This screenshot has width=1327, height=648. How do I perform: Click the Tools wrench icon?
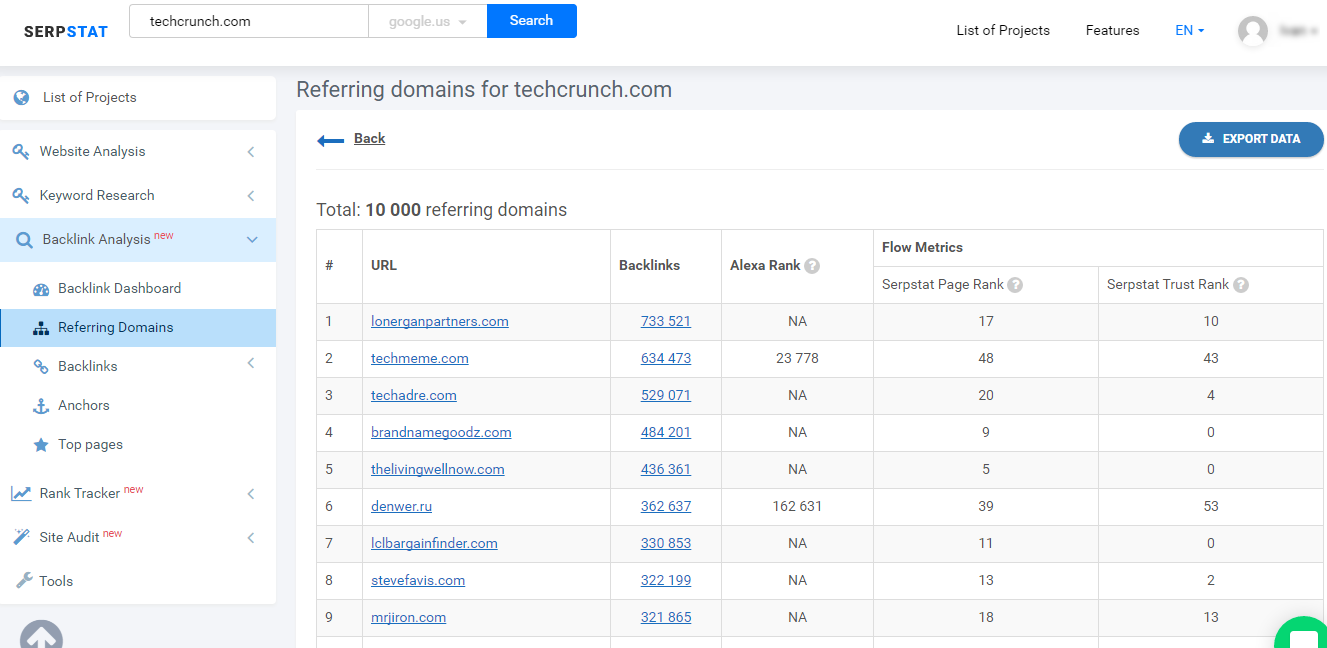(24, 580)
